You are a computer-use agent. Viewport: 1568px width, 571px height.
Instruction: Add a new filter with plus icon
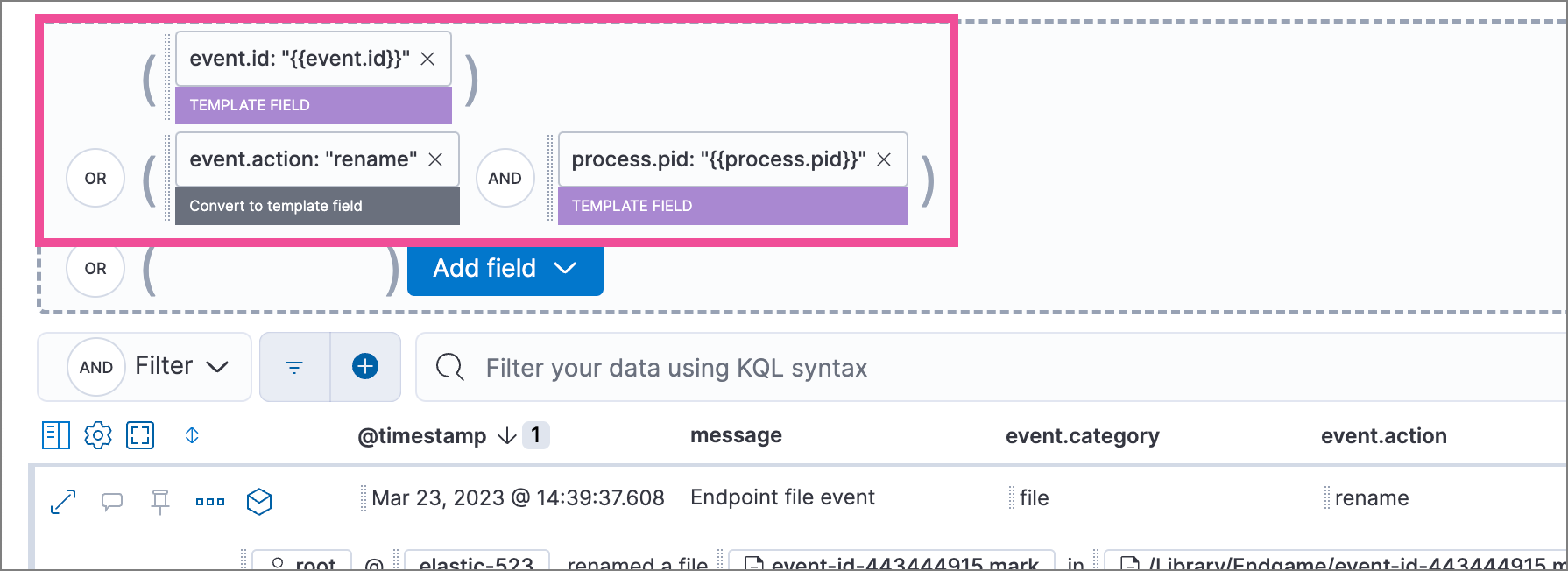[365, 367]
